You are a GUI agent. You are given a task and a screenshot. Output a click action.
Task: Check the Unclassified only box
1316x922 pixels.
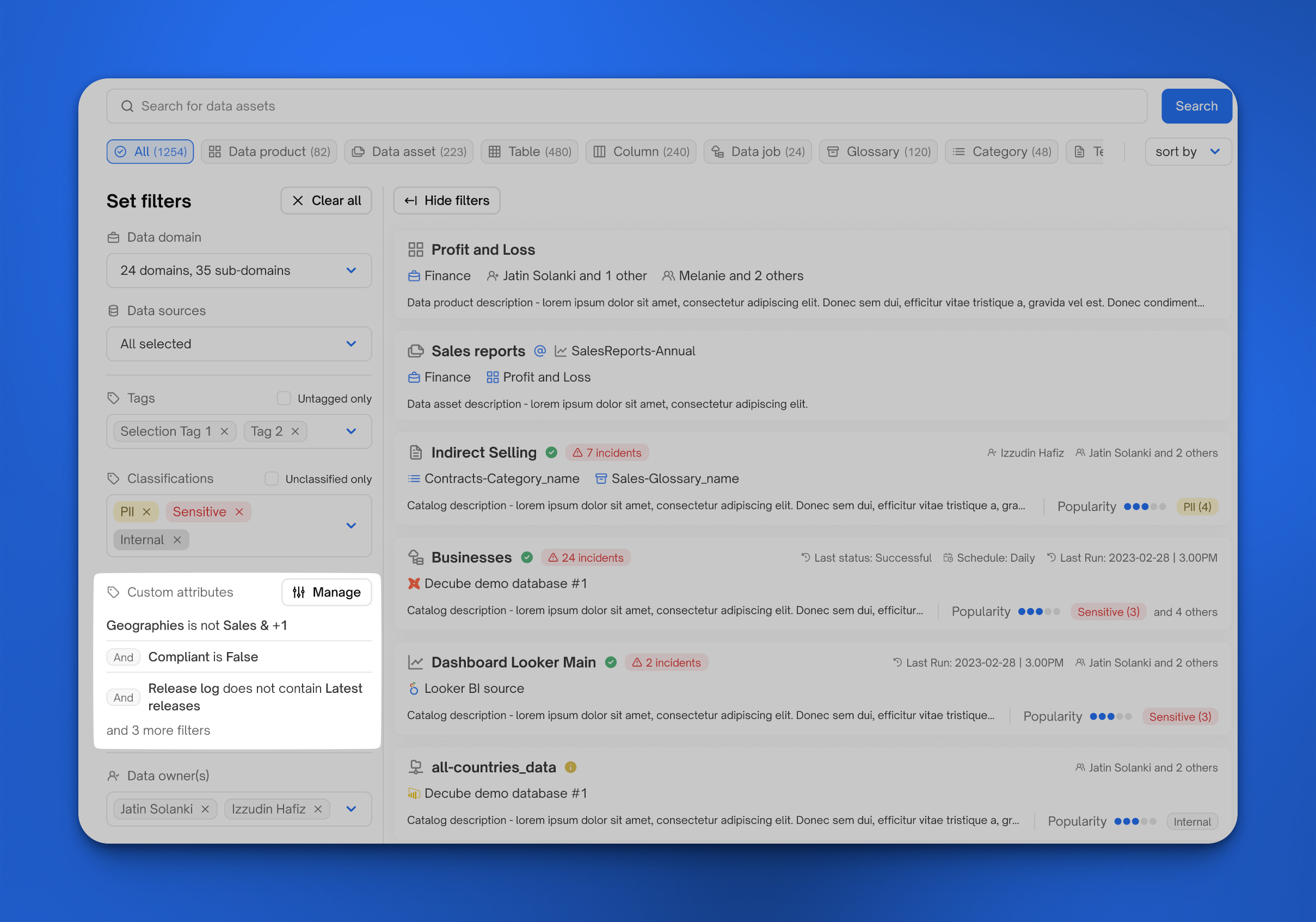[272, 478]
